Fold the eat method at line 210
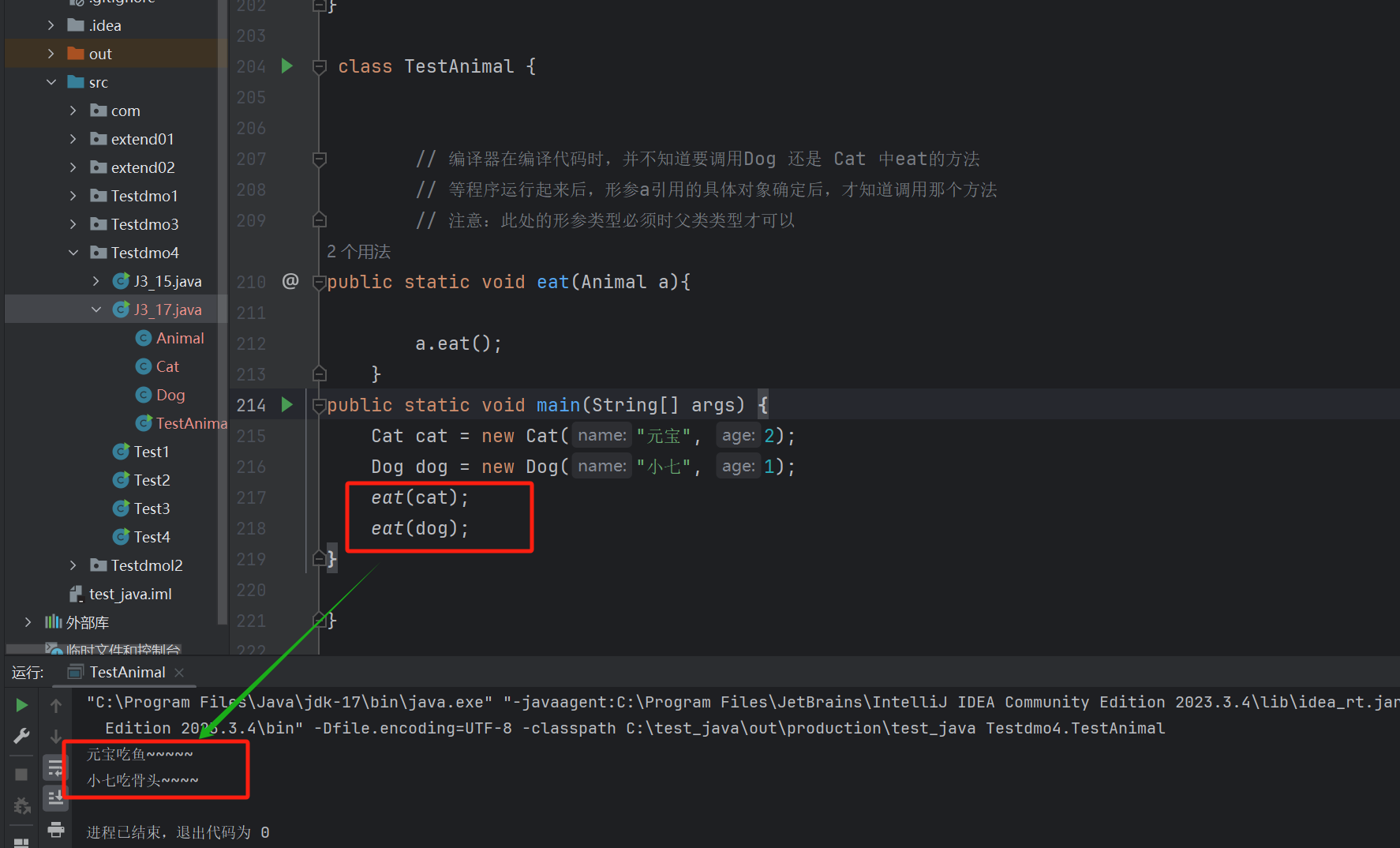The image size is (1400, 848). coord(320,282)
